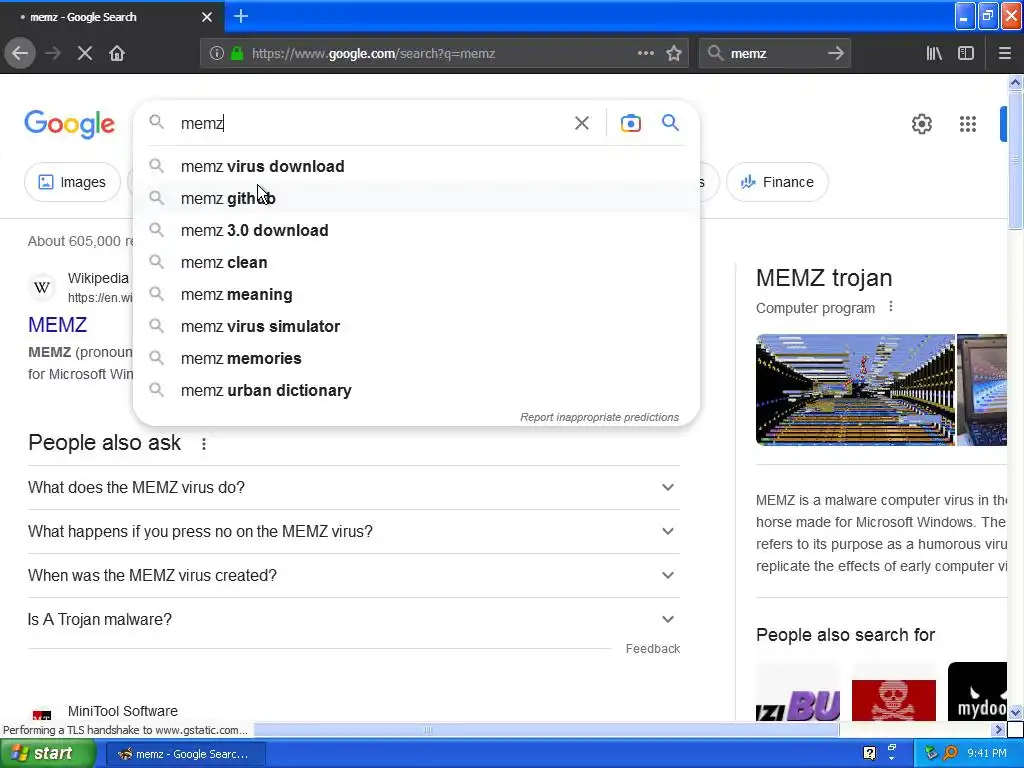
Task: Select suggestion memz github
Action: 416,199
